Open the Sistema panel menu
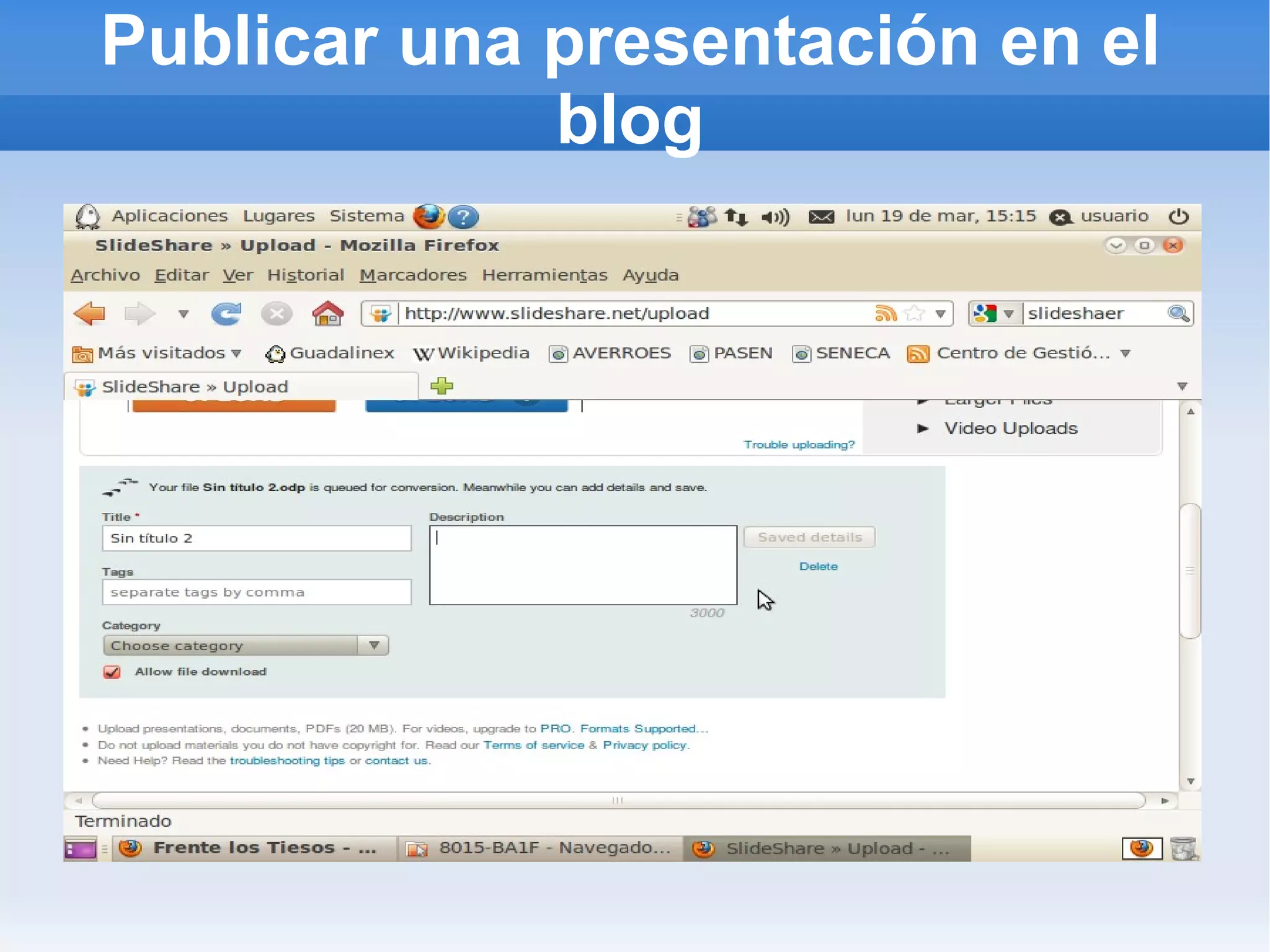The height and width of the screenshot is (952, 1270). [366, 216]
